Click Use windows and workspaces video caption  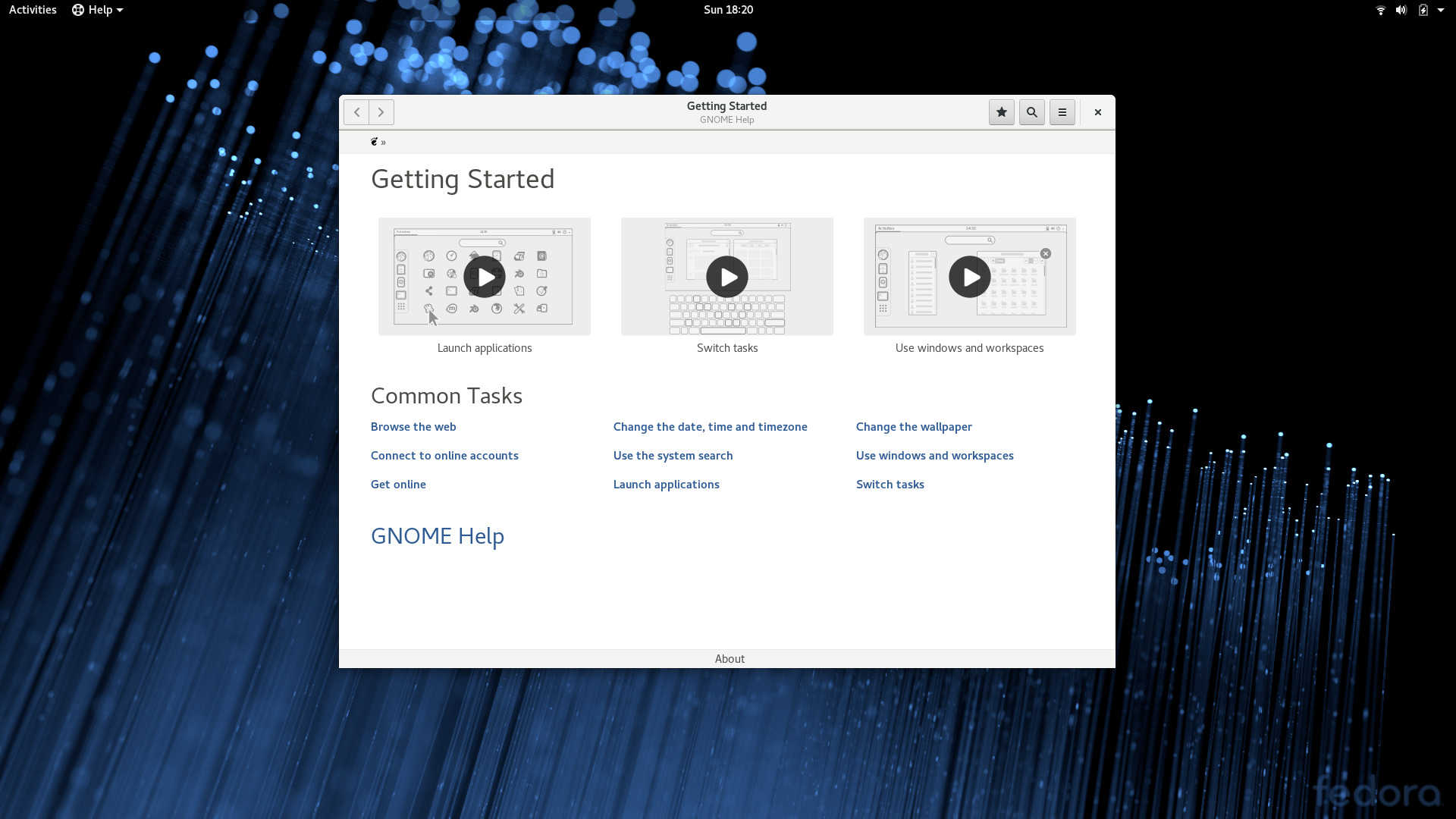969,348
